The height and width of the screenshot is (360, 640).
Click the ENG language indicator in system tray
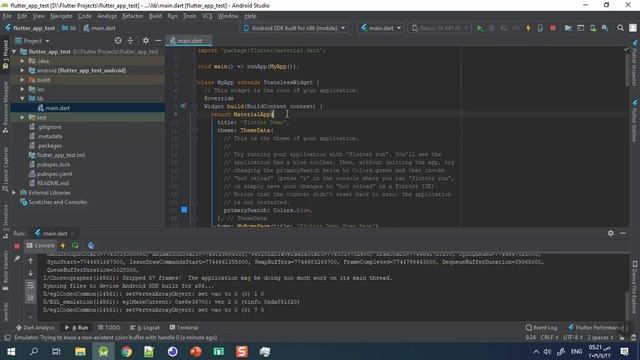click(576, 351)
